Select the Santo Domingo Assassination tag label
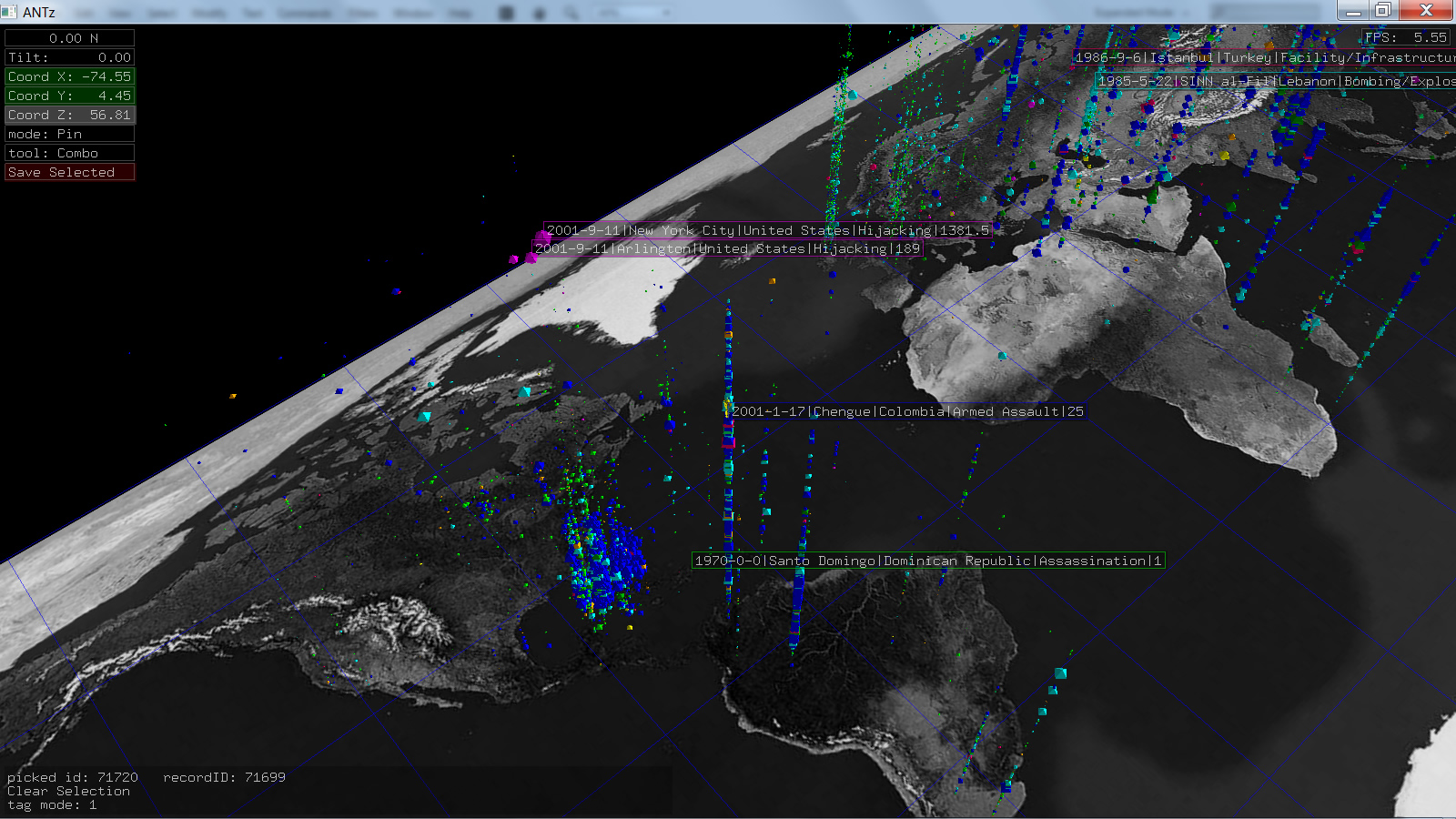Screen dimensions: 1456x819 coord(928,561)
